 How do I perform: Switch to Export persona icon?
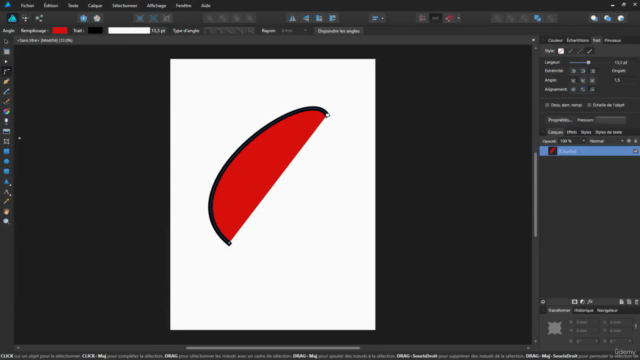[x=39, y=18]
